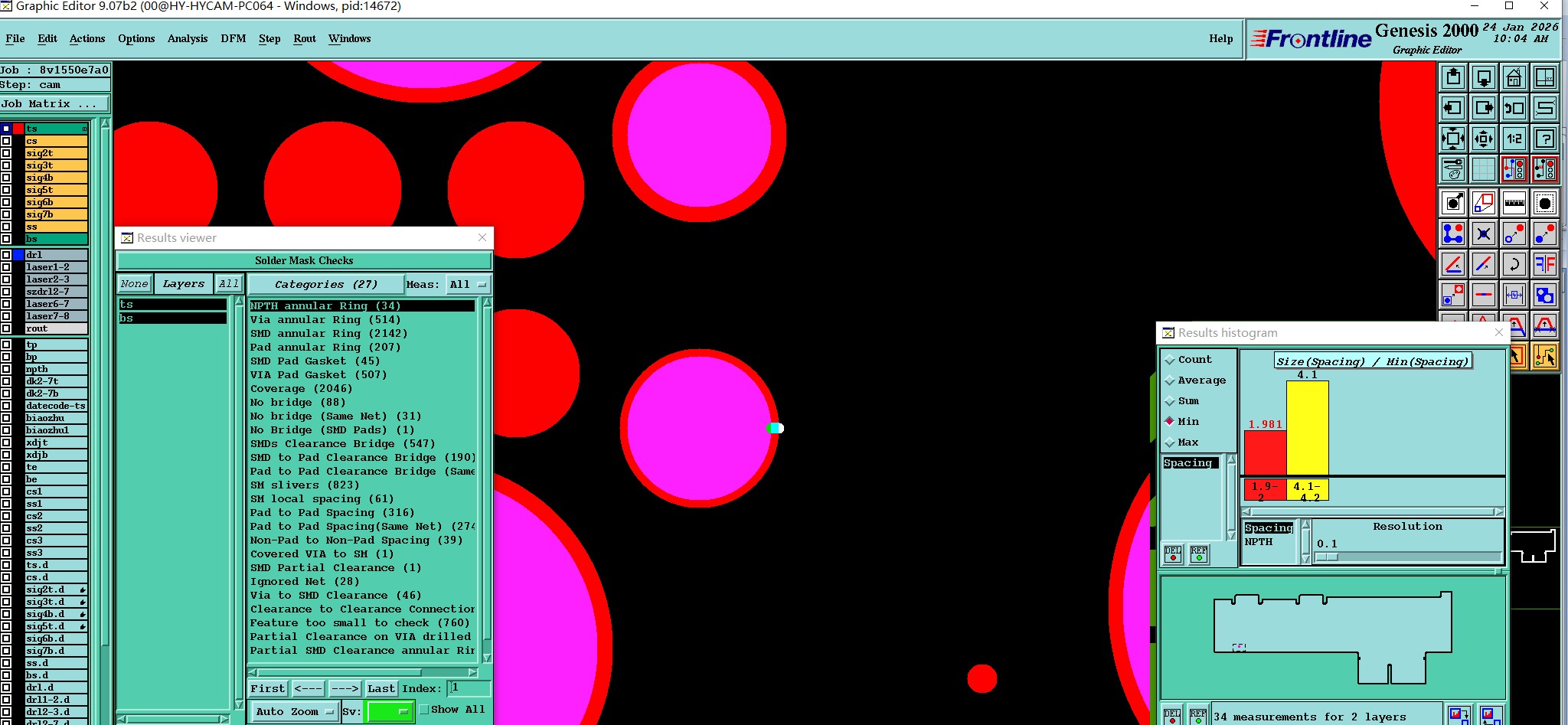1568x725 pixels.
Task: Toggle the sig2t layer checkbox
Action: (x=6, y=153)
